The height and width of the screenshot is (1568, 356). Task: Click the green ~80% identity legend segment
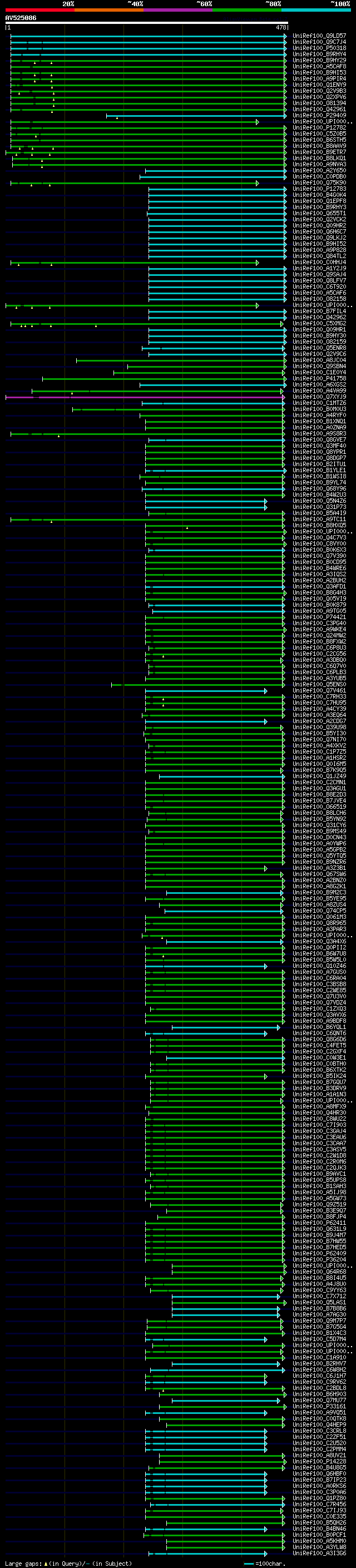(247, 10)
